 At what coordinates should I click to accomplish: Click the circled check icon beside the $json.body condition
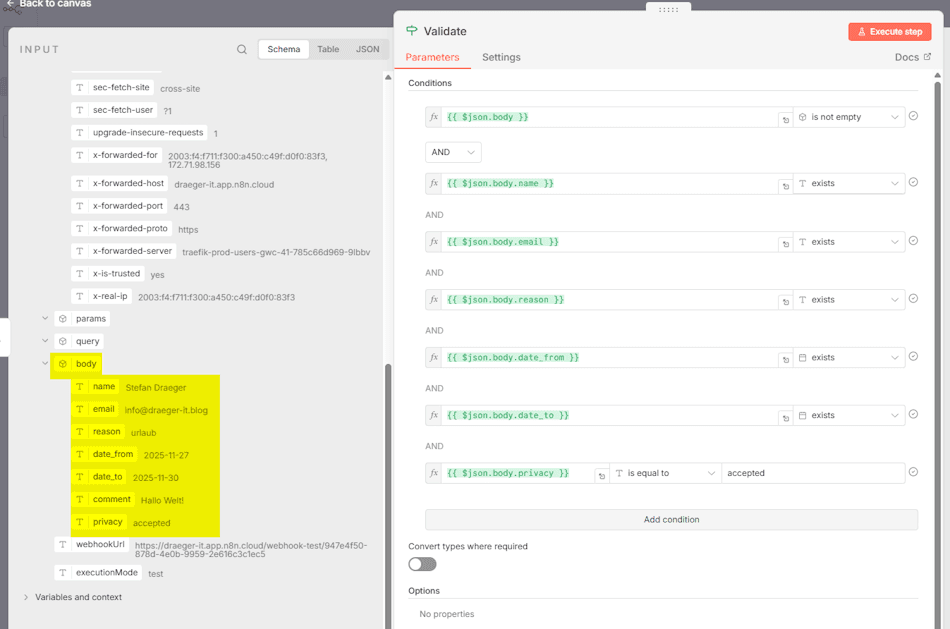(x=913, y=117)
